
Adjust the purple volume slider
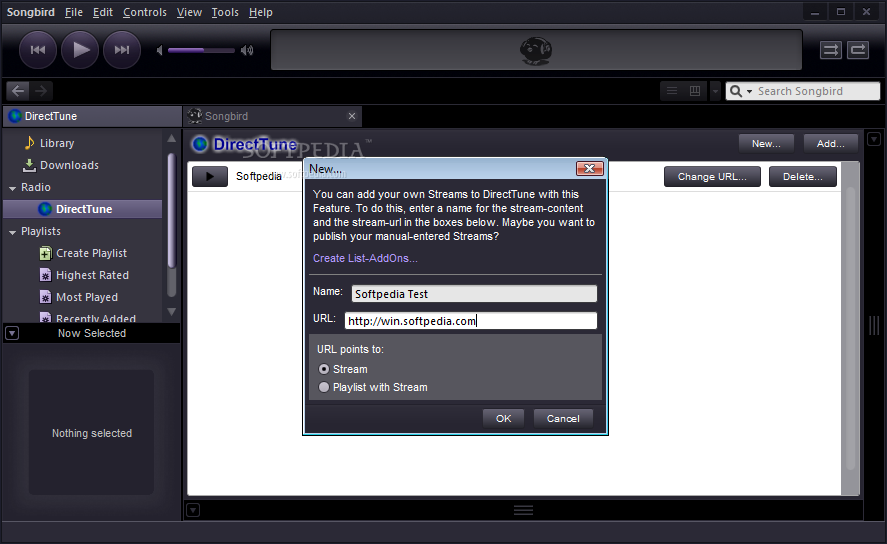(201, 50)
